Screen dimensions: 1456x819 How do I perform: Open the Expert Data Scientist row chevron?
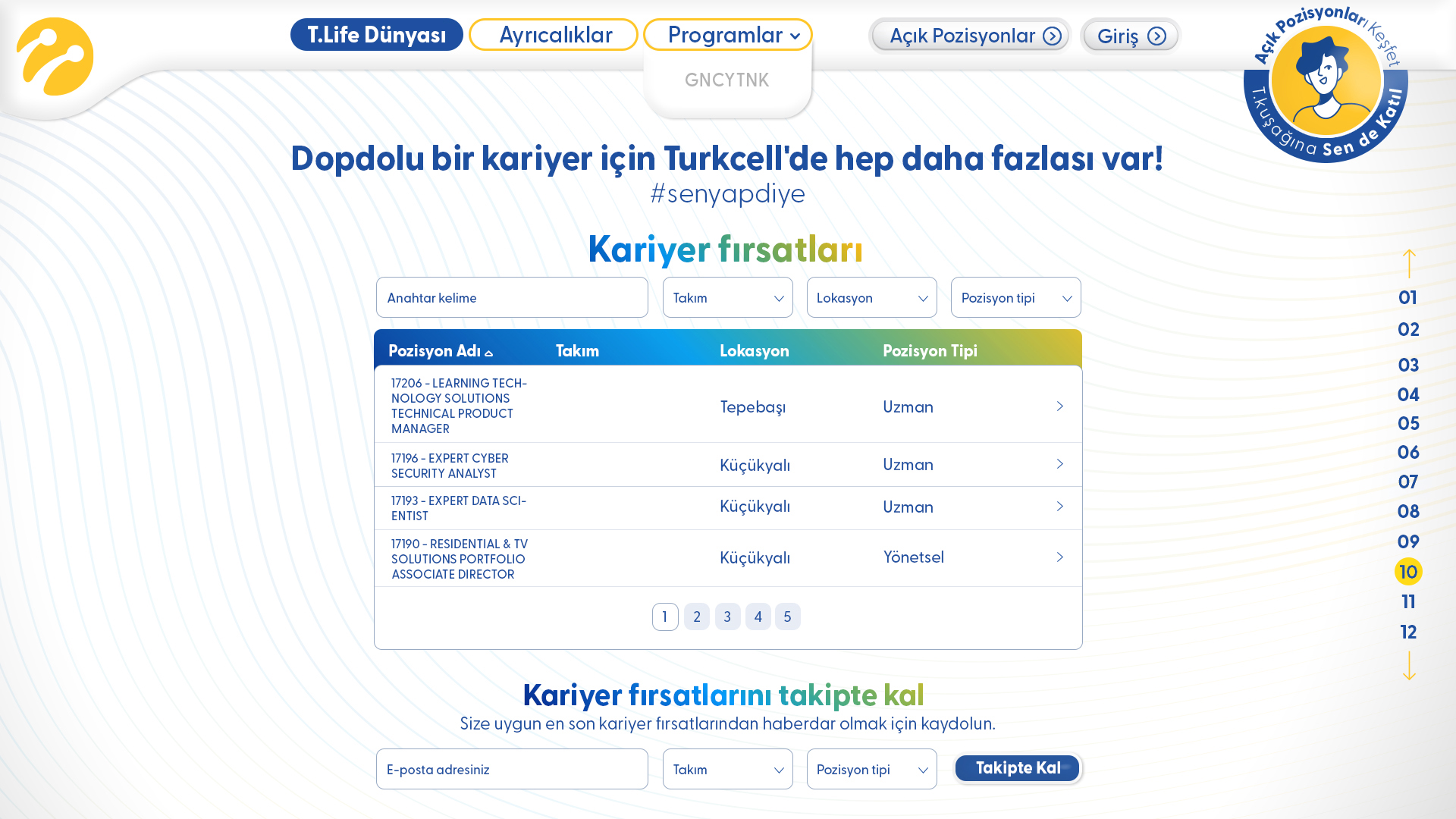[1060, 507]
